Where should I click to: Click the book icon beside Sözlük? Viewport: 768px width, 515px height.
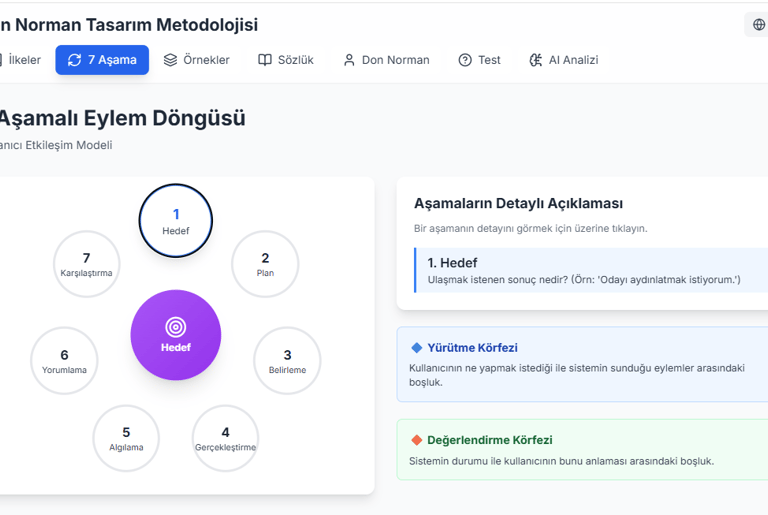pyautogui.click(x=264, y=60)
